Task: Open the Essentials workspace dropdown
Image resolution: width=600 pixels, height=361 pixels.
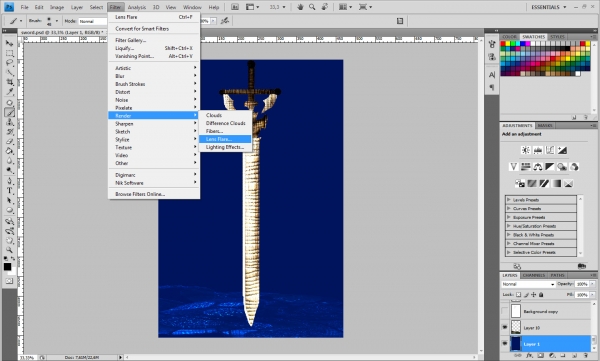Action: point(548,7)
